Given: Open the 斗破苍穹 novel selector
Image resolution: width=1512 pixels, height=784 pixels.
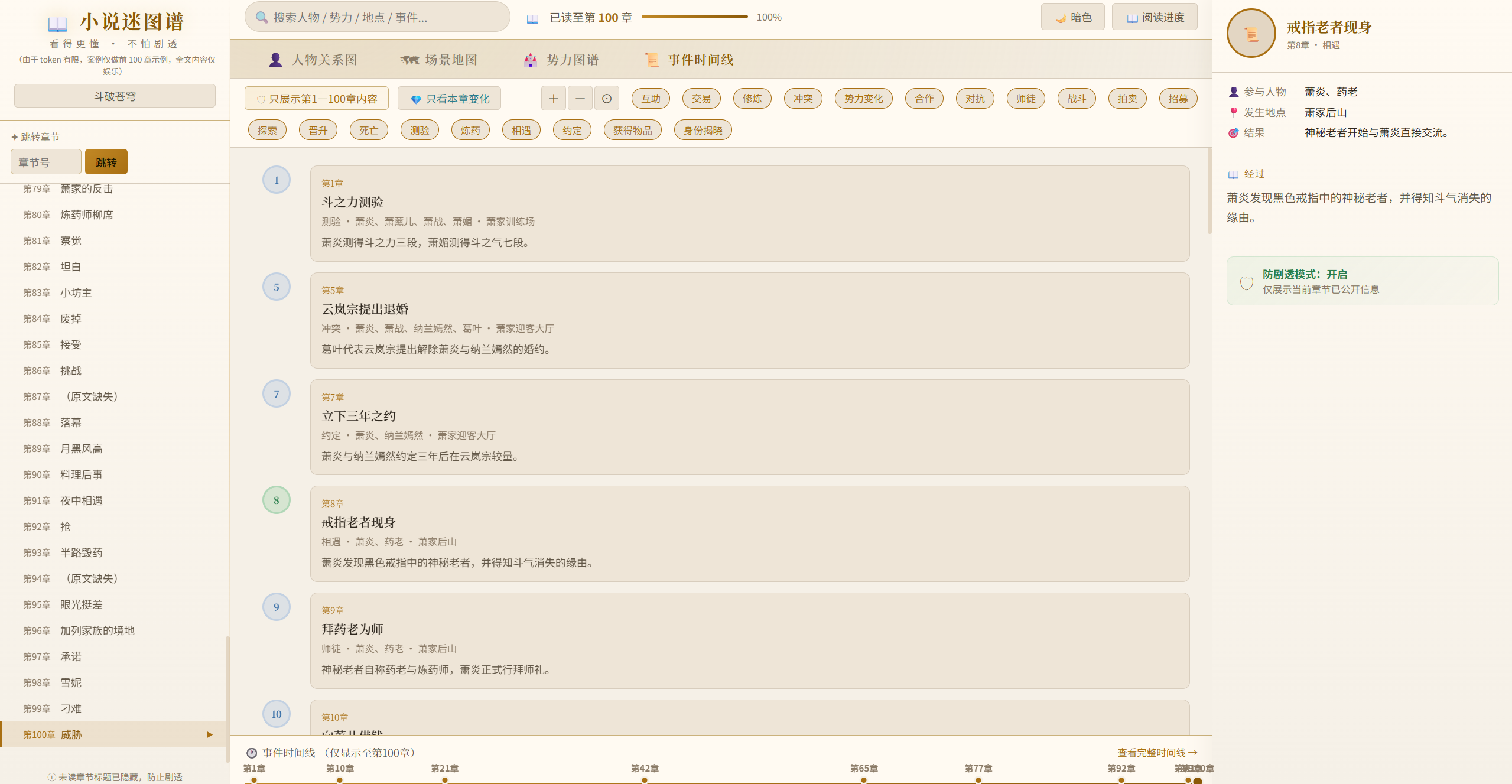Looking at the screenshot, I should 115,96.
